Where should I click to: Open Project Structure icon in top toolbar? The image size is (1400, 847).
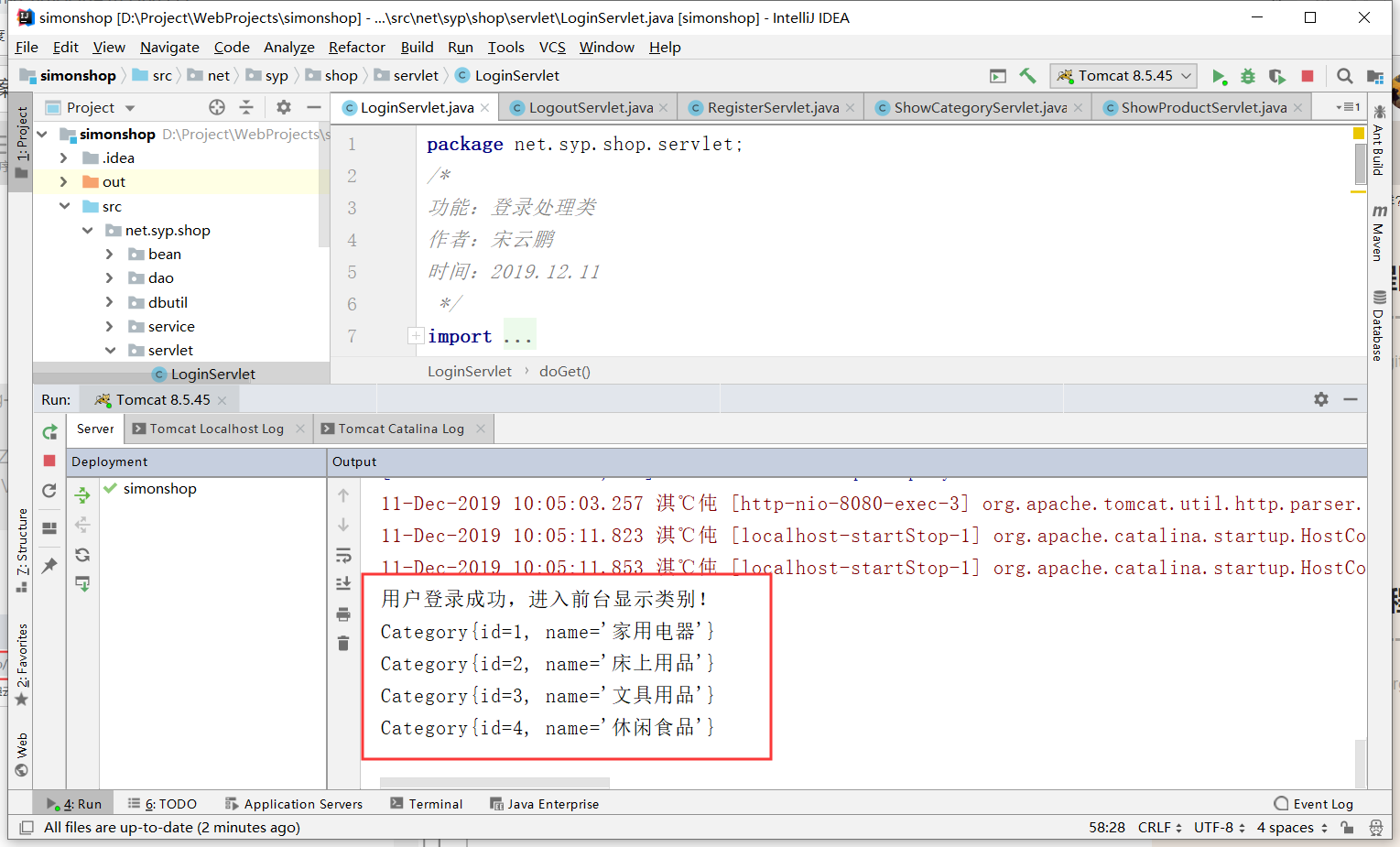(1374, 76)
